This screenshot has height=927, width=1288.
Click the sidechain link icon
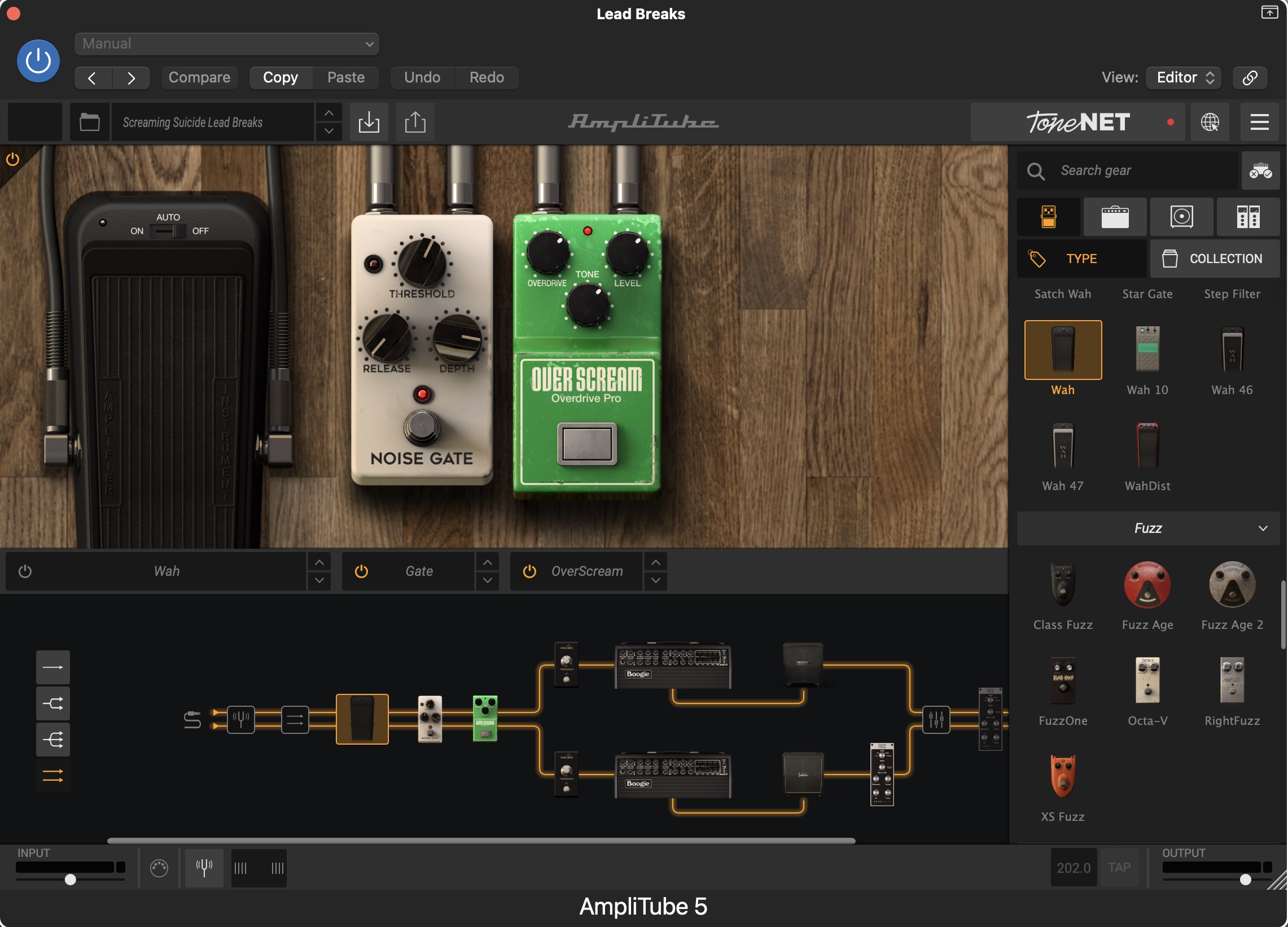(1250, 77)
